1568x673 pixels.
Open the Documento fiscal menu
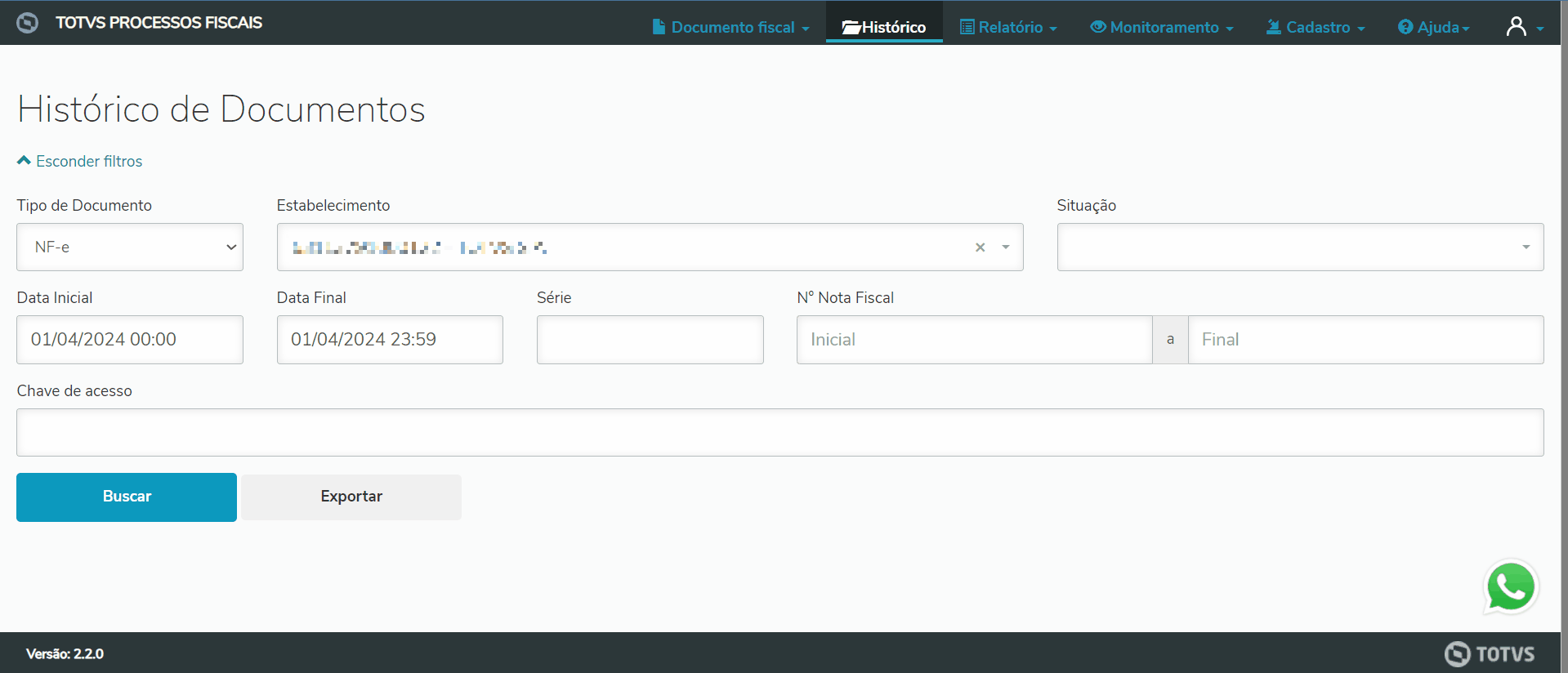(731, 27)
